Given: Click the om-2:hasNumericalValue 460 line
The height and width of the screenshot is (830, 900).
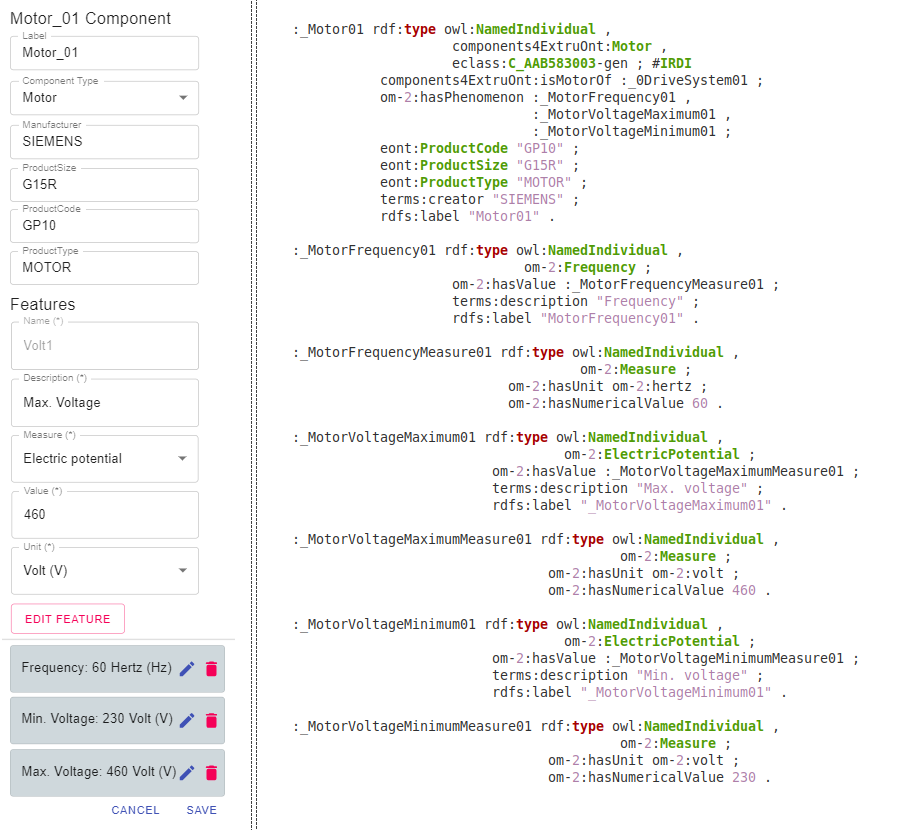Looking at the screenshot, I should click(659, 590).
